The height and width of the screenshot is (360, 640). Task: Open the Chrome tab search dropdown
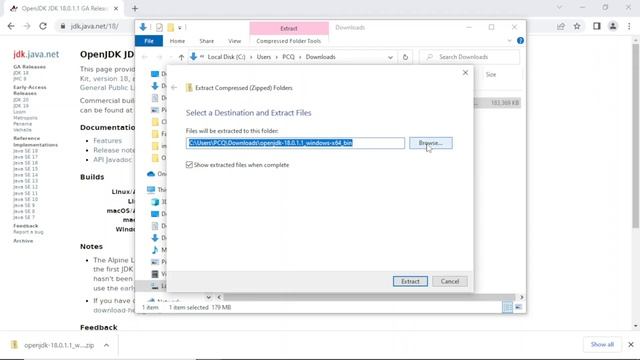(559, 8)
